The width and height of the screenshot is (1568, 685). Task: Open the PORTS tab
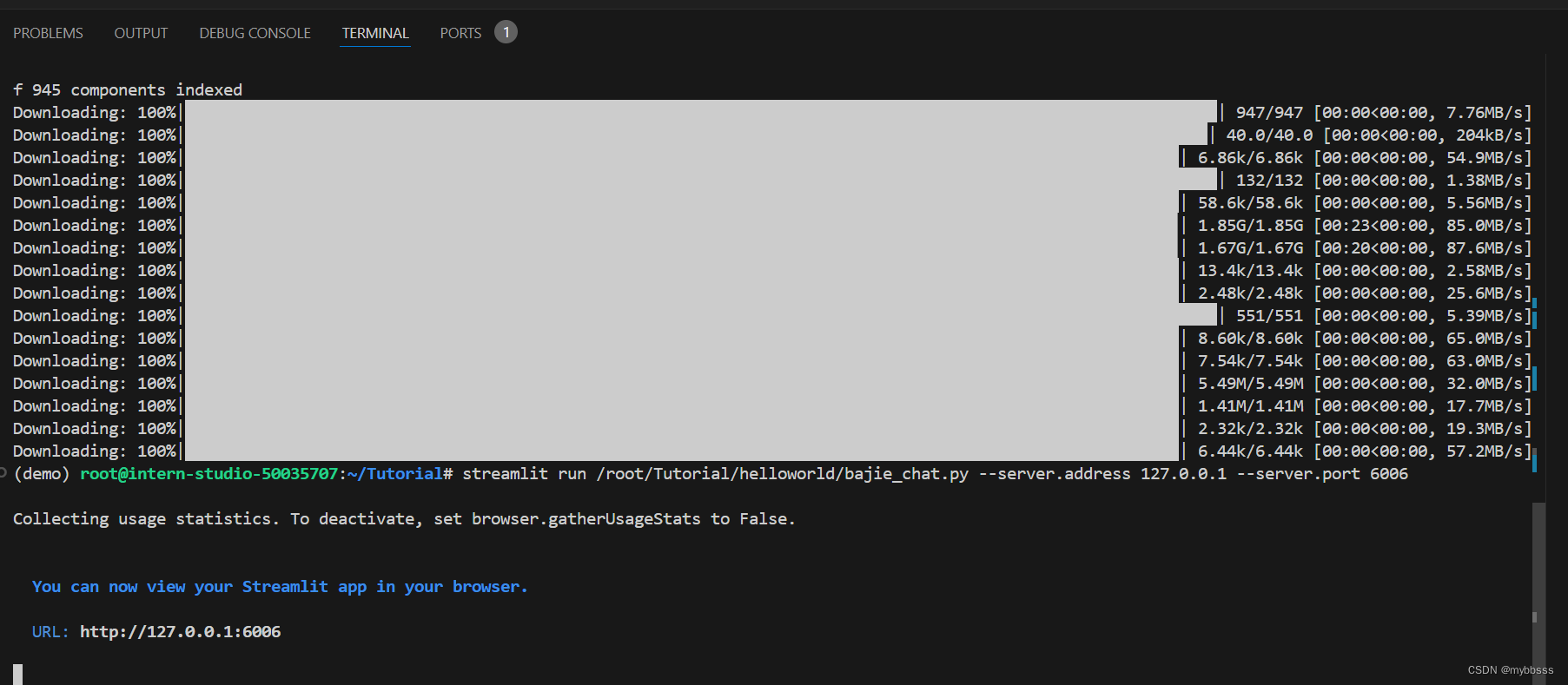pyautogui.click(x=460, y=33)
